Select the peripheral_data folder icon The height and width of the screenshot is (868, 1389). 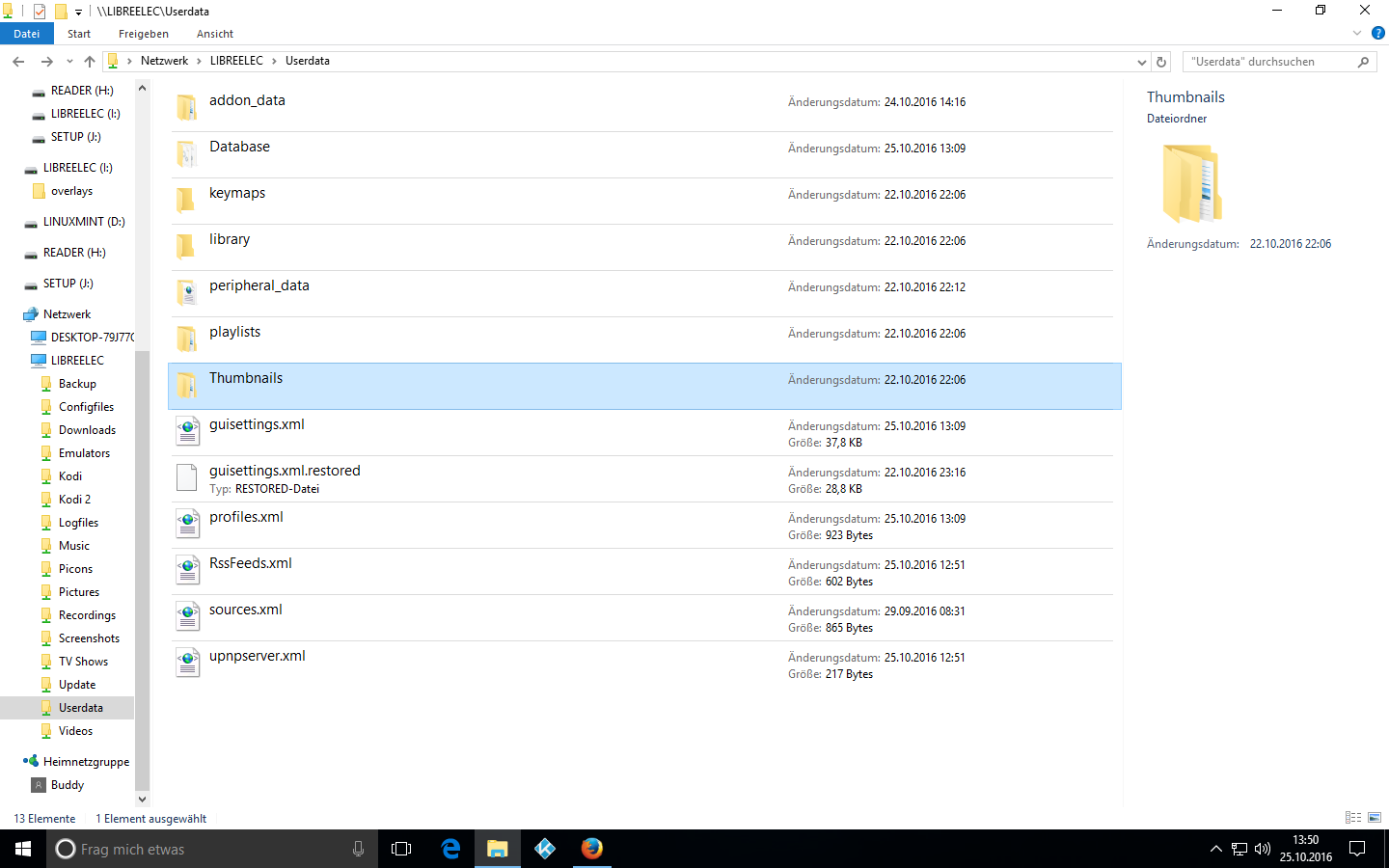187,292
